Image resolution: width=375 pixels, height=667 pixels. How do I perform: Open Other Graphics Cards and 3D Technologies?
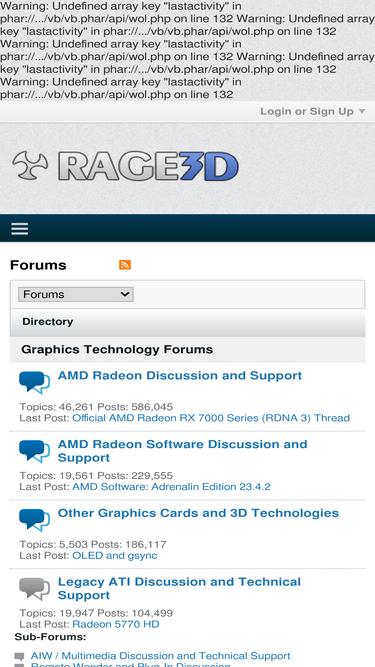[x=198, y=513]
